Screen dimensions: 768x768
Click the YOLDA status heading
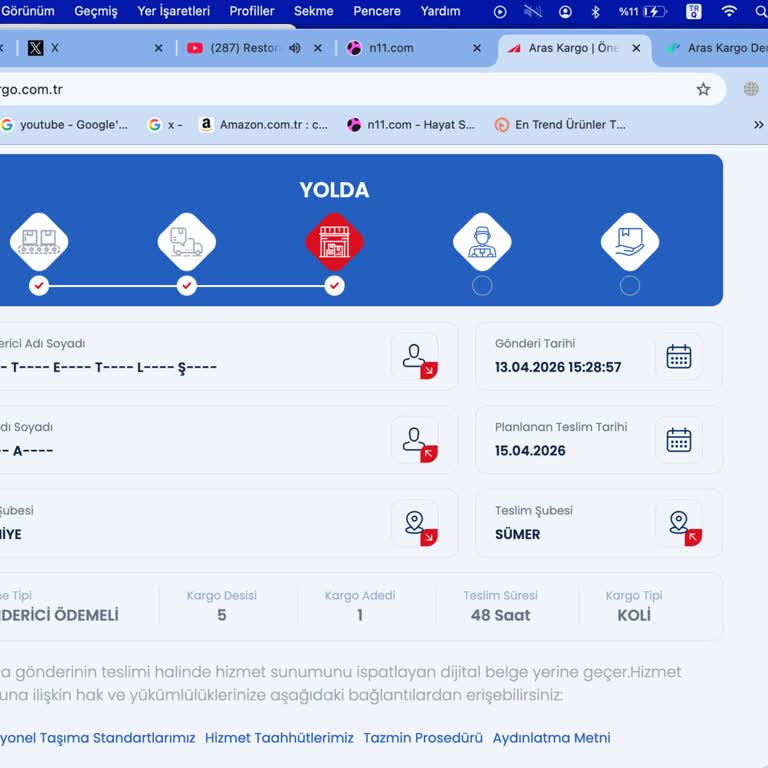point(335,190)
